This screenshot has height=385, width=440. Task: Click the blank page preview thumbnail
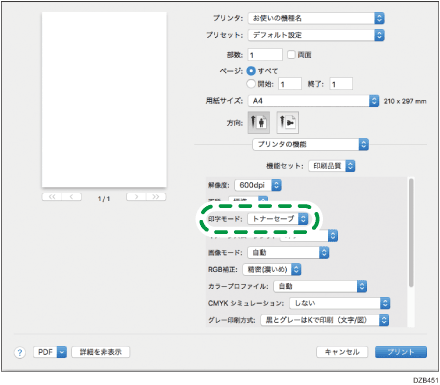click(104, 100)
